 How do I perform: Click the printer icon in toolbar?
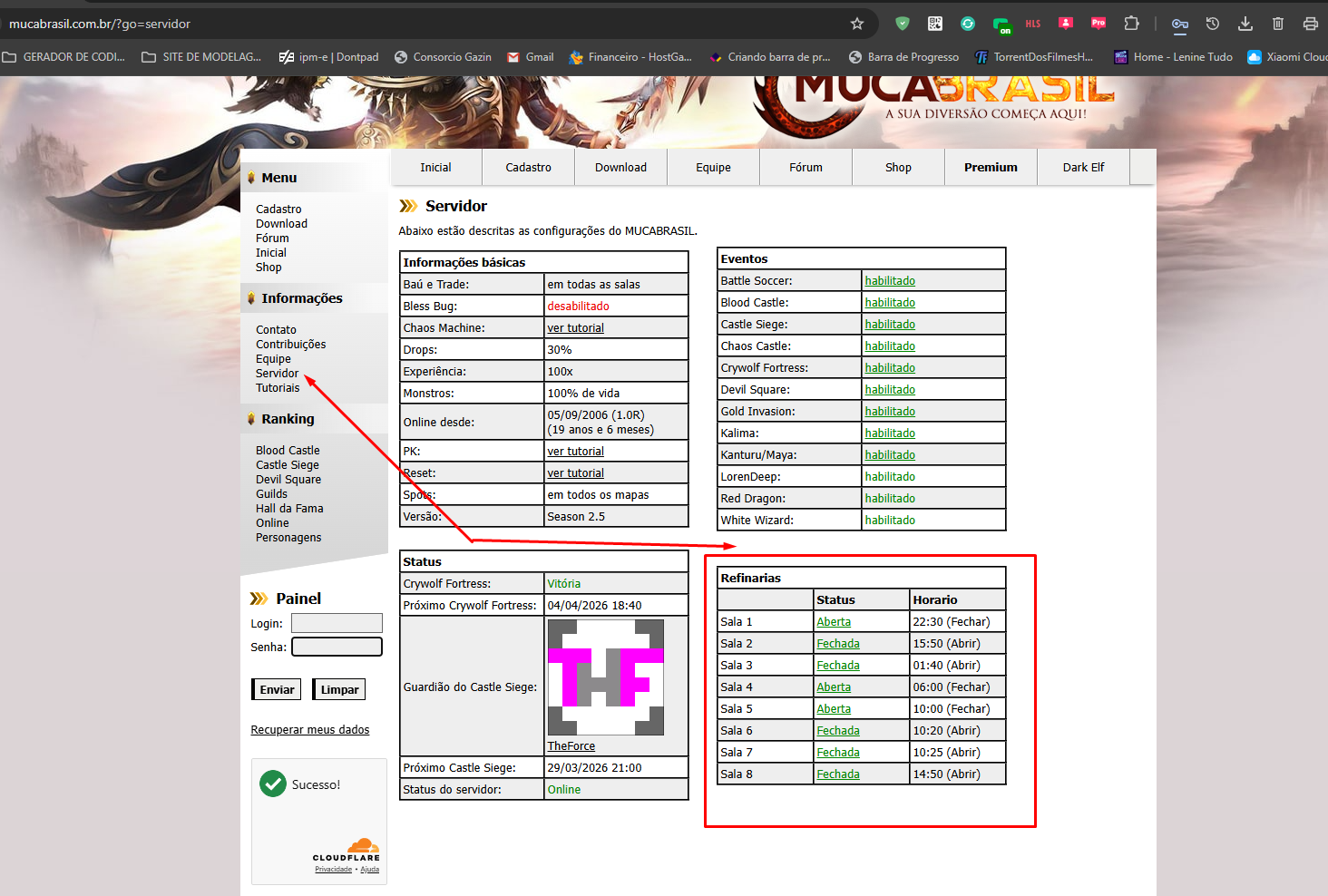click(x=1311, y=24)
